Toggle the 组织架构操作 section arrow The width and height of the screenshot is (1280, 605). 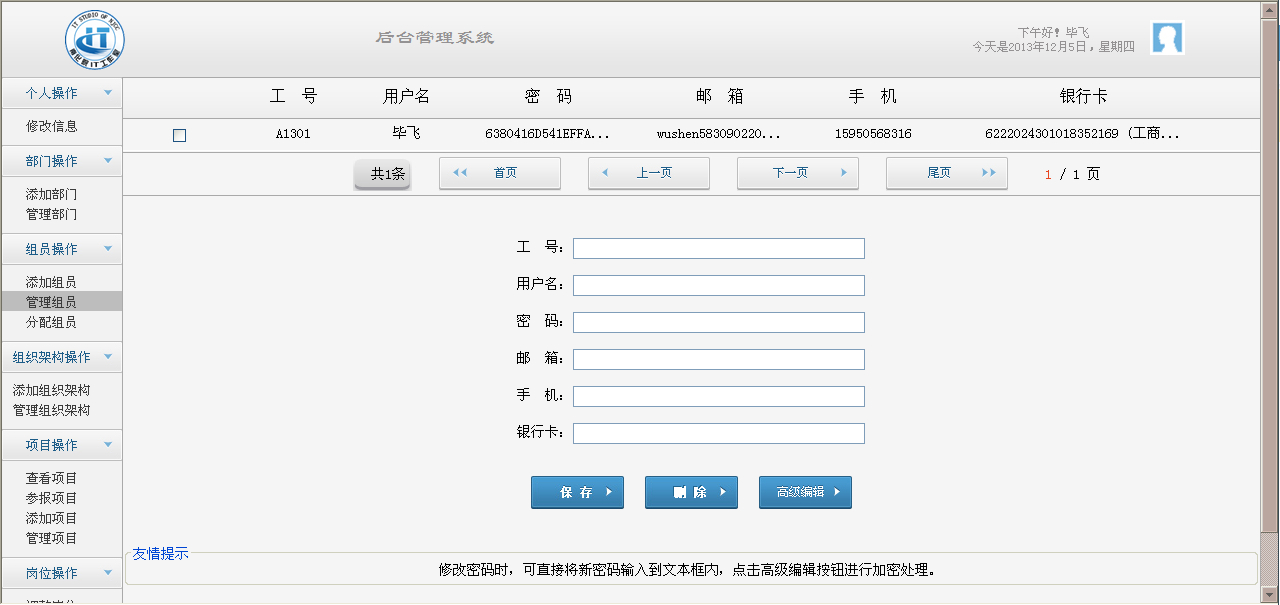tap(107, 357)
